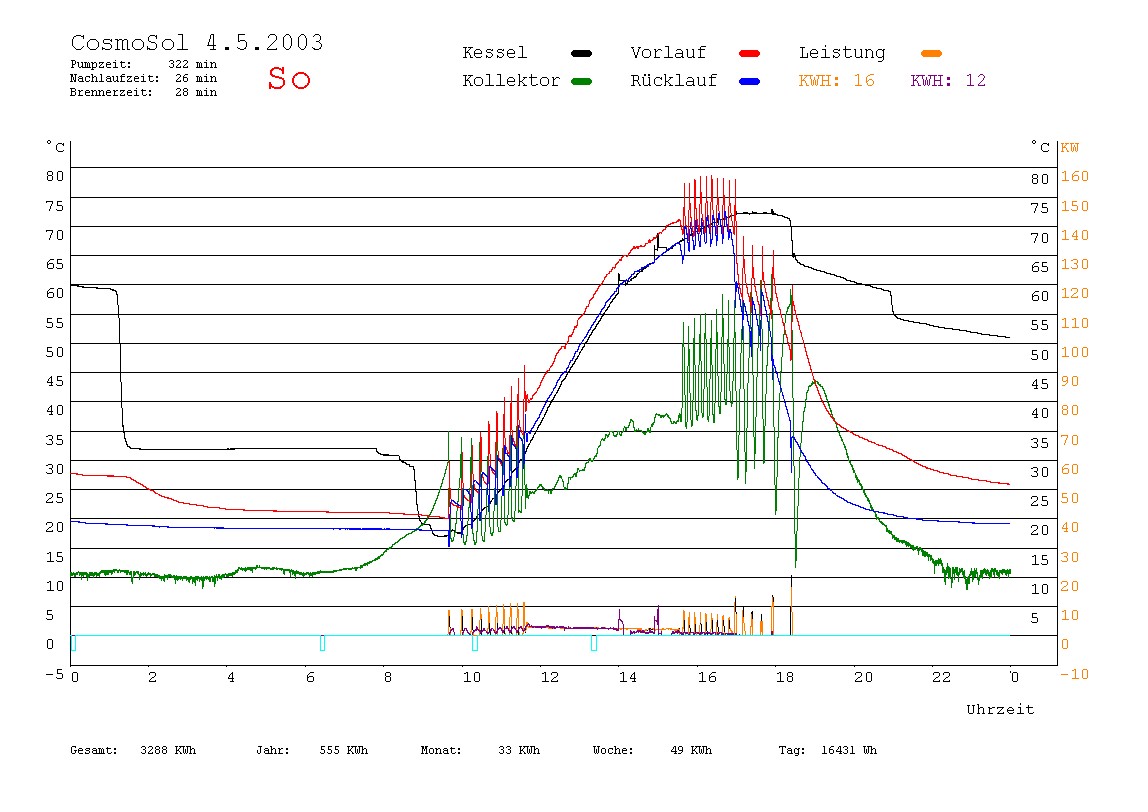Click the purple 'KWH: 12' value

[948, 81]
